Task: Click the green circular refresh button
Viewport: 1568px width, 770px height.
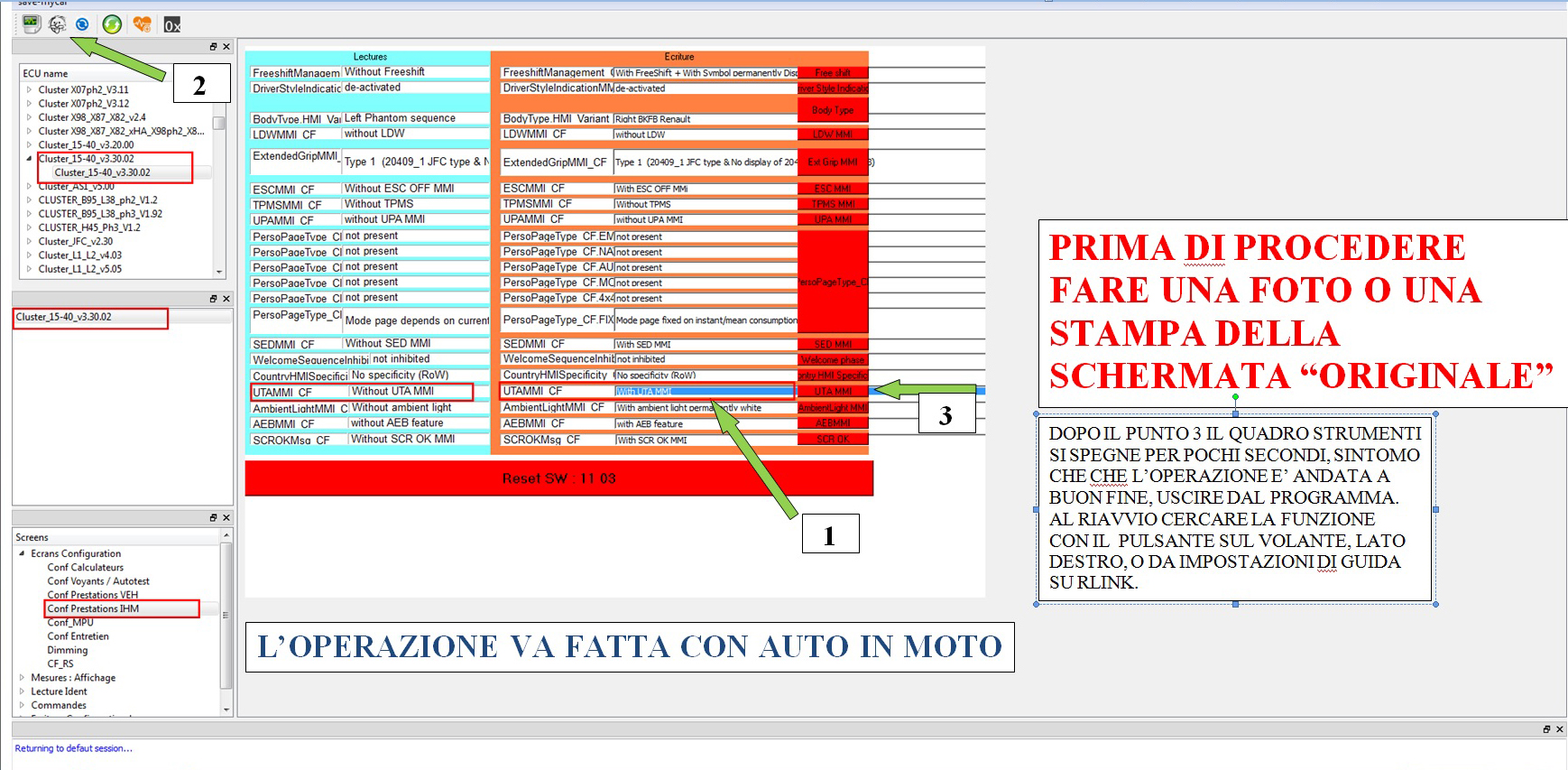Action: point(112,24)
